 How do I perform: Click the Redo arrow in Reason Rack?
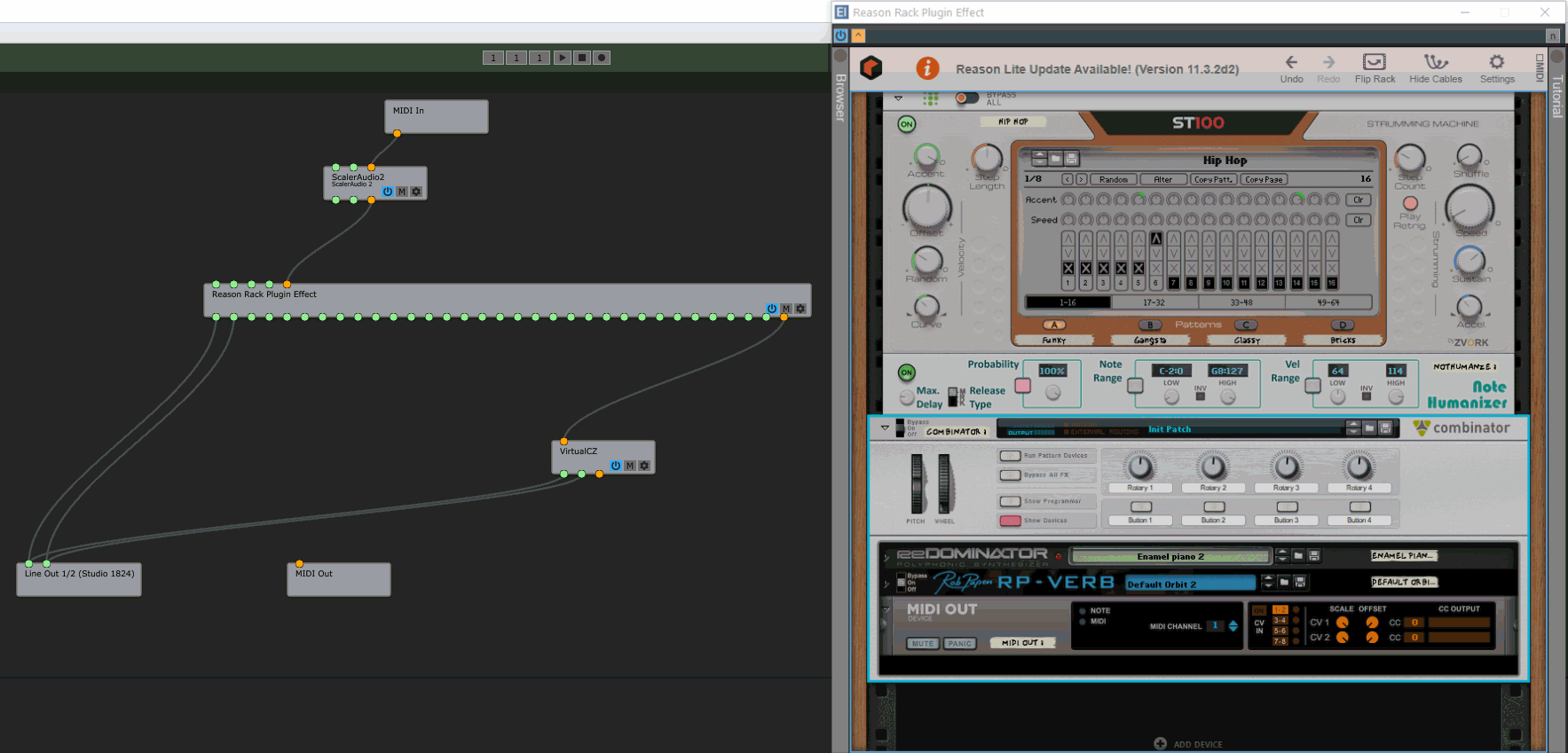pyautogui.click(x=1328, y=62)
